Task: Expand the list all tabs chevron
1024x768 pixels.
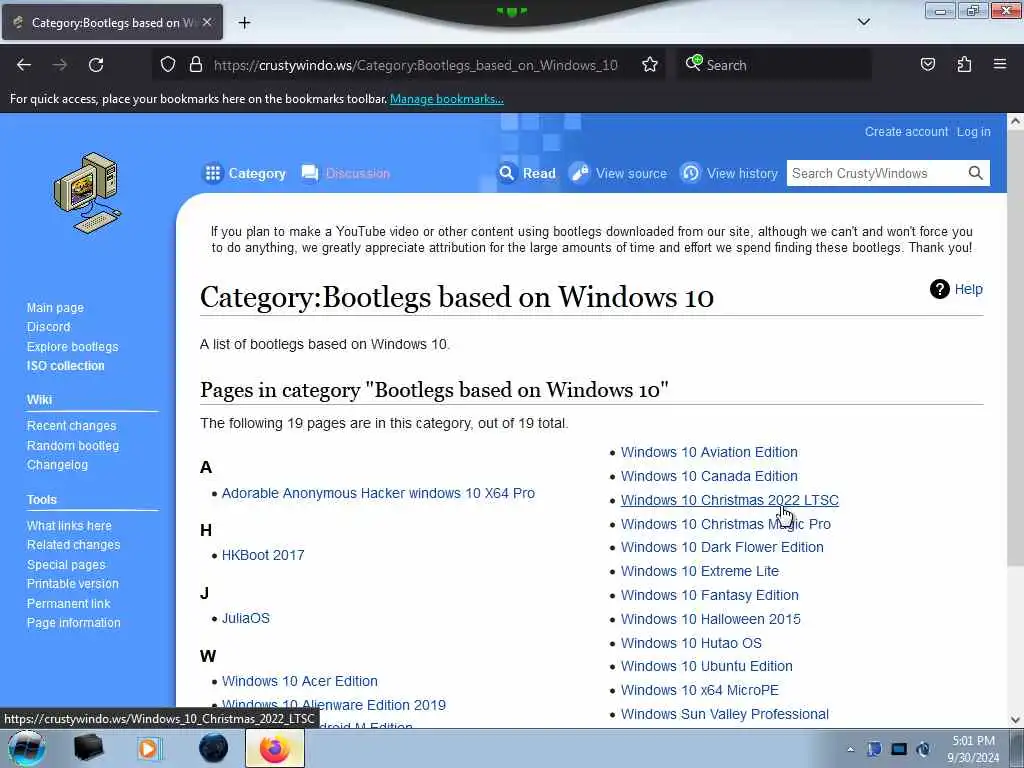Action: [863, 22]
